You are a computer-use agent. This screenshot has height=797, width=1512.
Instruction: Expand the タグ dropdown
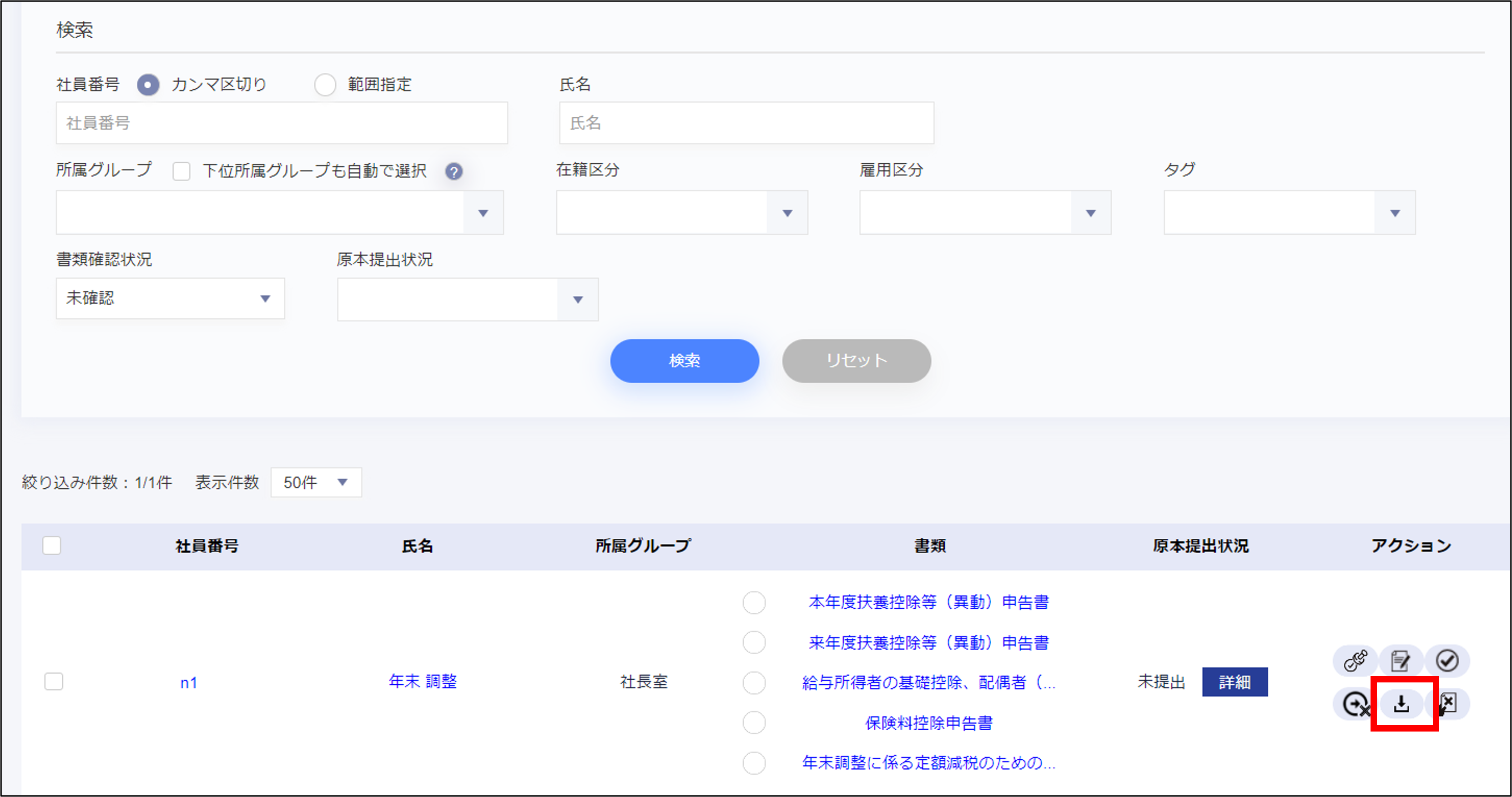[1289, 213]
